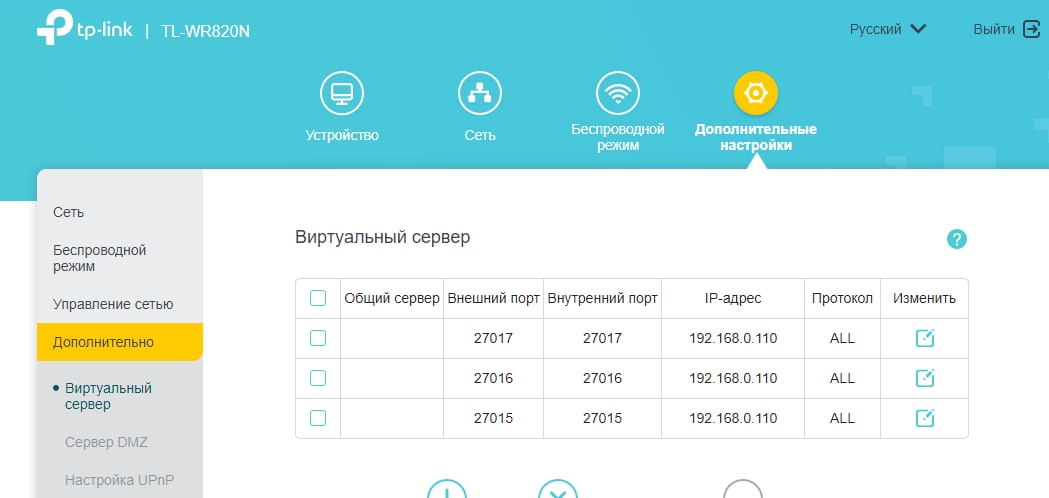
Task: Open the Настройка UPnP submenu item
Action: pyautogui.click(x=120, y=480)
